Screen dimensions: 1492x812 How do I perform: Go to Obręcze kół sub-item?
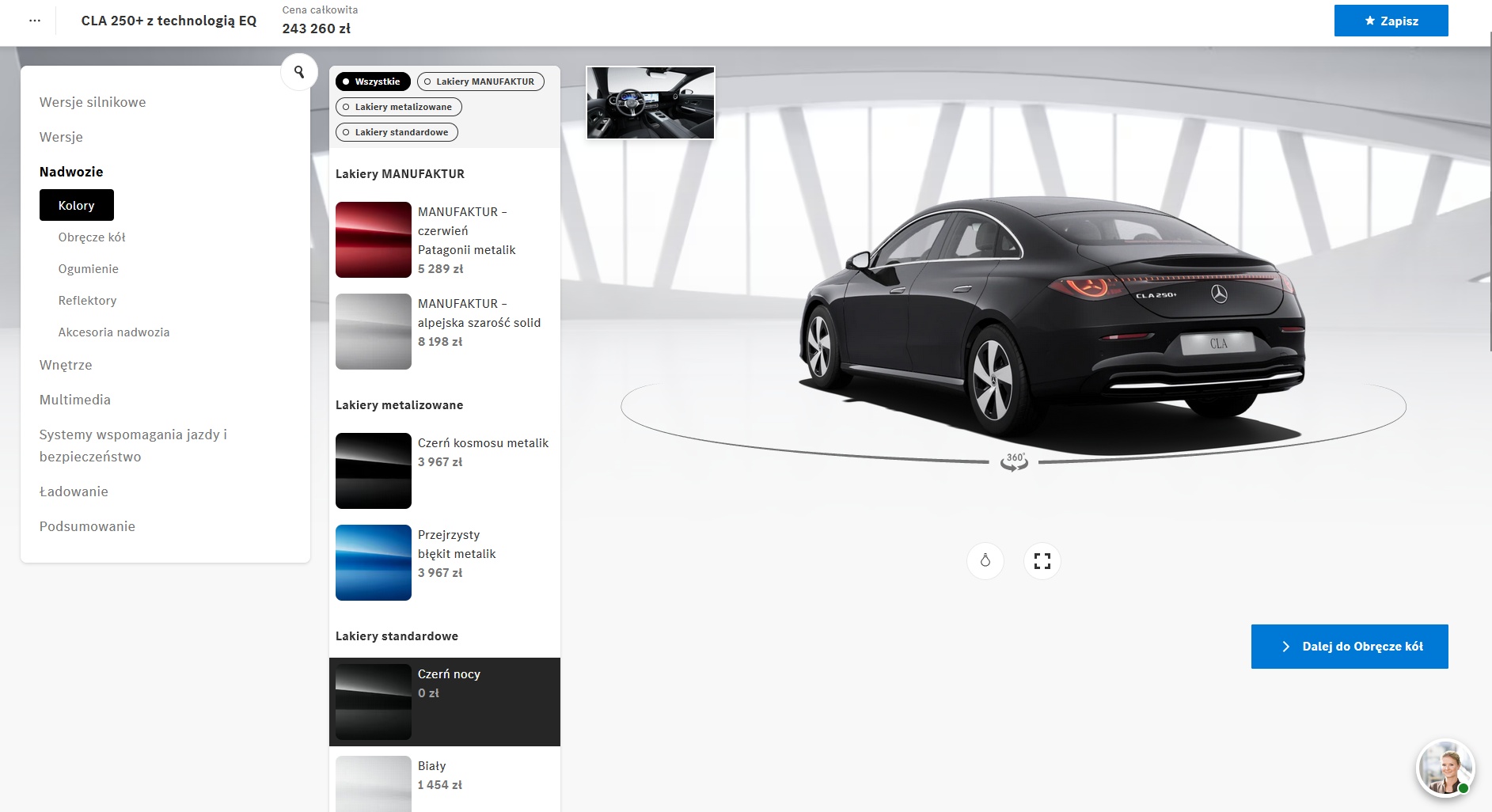click(x=92, y=237)
